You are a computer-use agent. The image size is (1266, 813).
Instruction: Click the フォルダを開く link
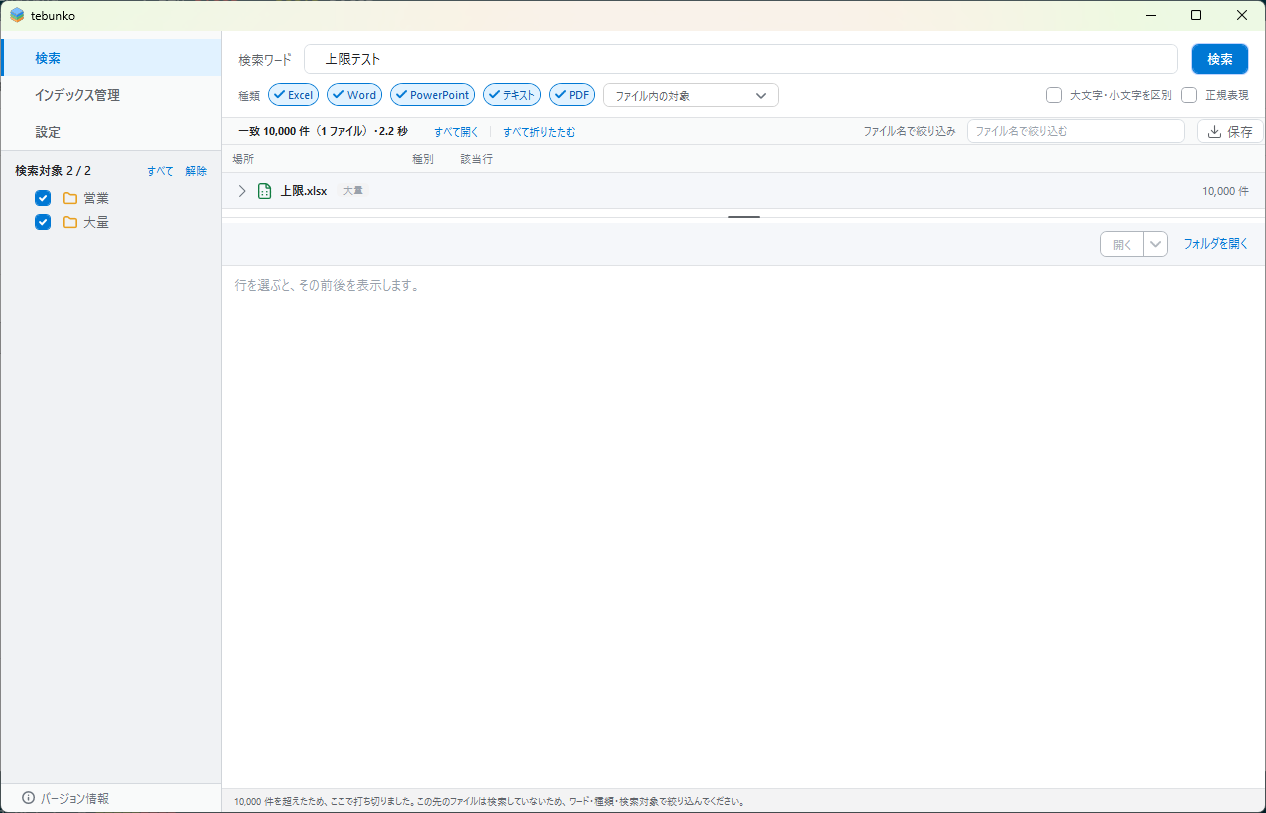1216,244
